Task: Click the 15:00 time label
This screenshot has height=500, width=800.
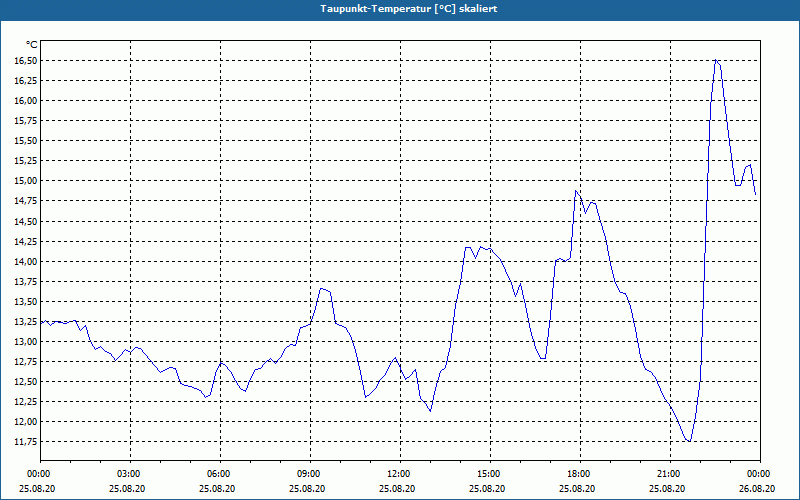Action: click(x=487, y=474)
